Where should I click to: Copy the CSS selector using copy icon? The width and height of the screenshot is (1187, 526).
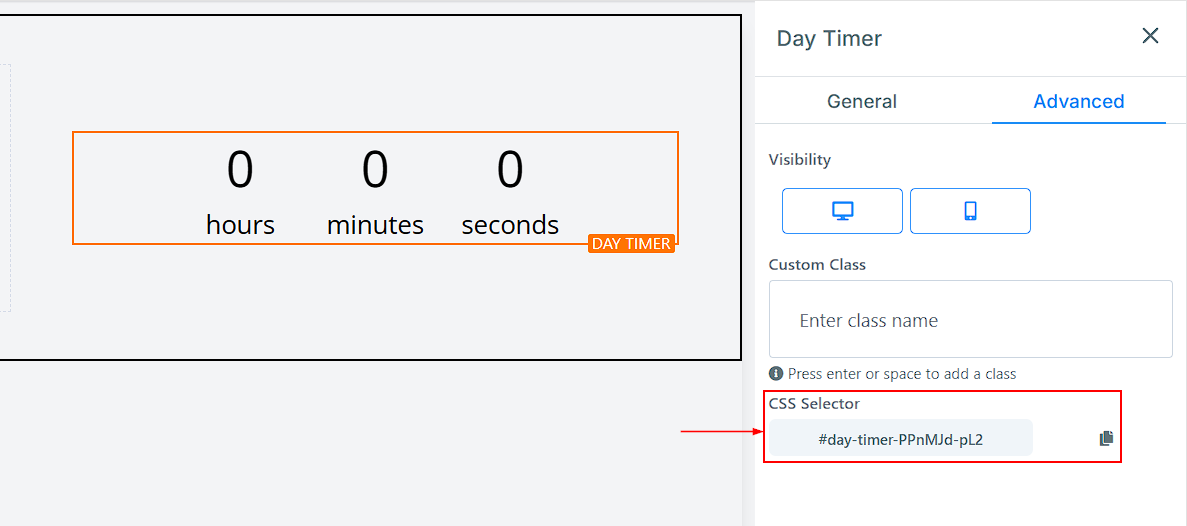[x=1106, y=438]
